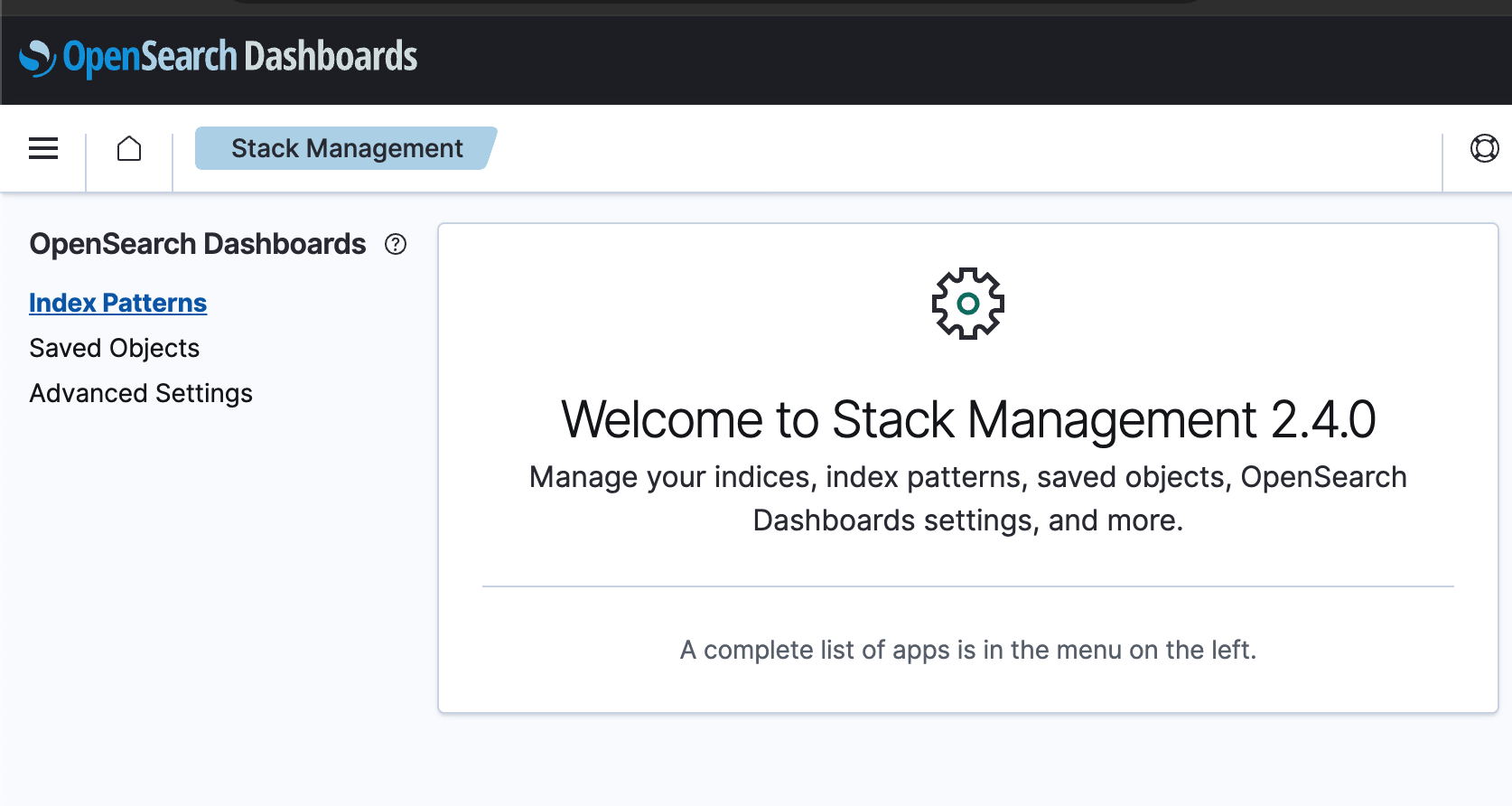Screen dimensions: 1512x806
Task: Click blank toolbar area right of breadcrumb
Action: coord(903,148)
